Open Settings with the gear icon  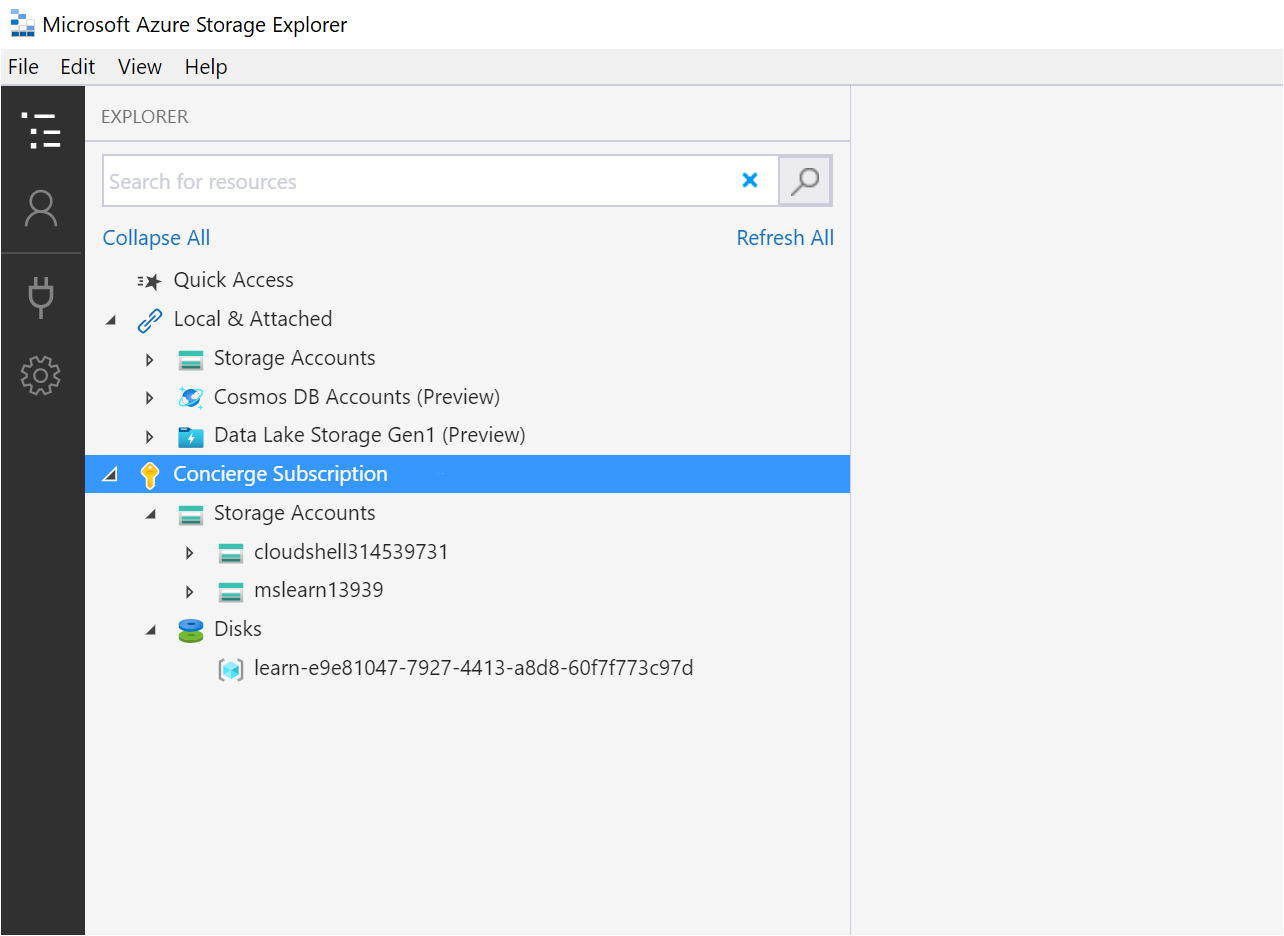42,375
